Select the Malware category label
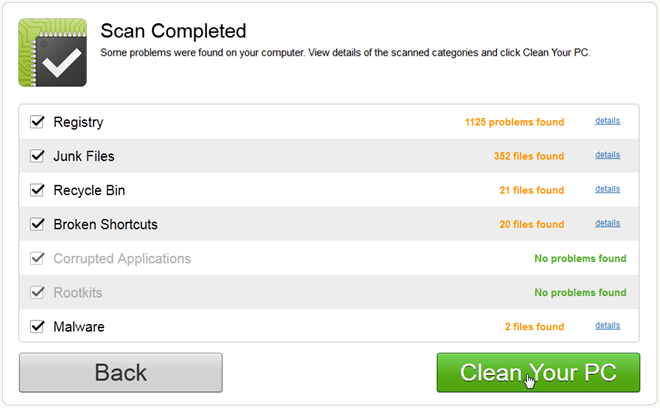Screen dimensions: 660x408 (x=79, y=326)
